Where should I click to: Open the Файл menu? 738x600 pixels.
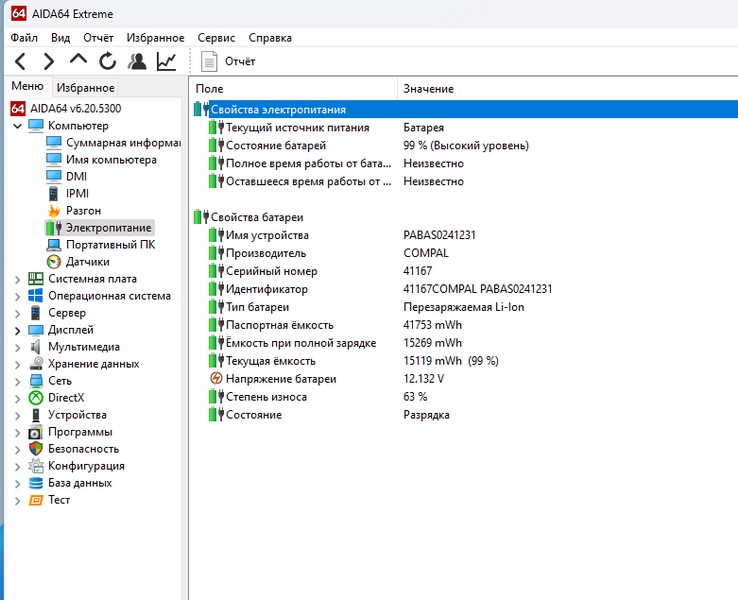24,38
